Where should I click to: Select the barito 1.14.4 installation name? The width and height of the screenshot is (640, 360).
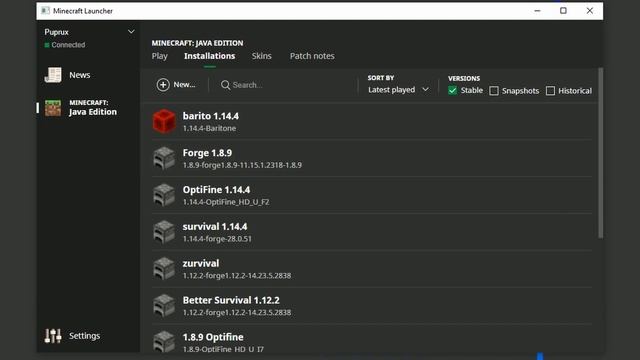pyautogui.click(x=211, y=116)
